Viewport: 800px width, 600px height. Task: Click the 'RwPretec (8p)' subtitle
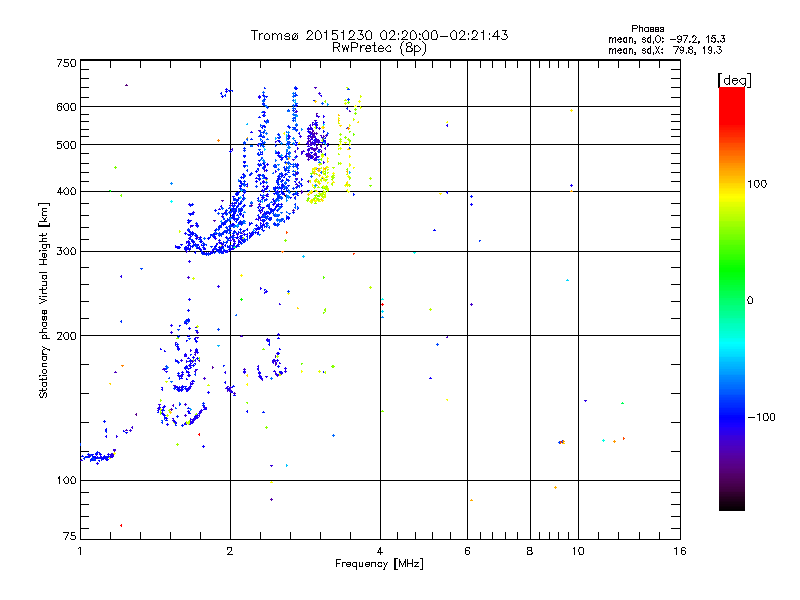pos(379,48)
